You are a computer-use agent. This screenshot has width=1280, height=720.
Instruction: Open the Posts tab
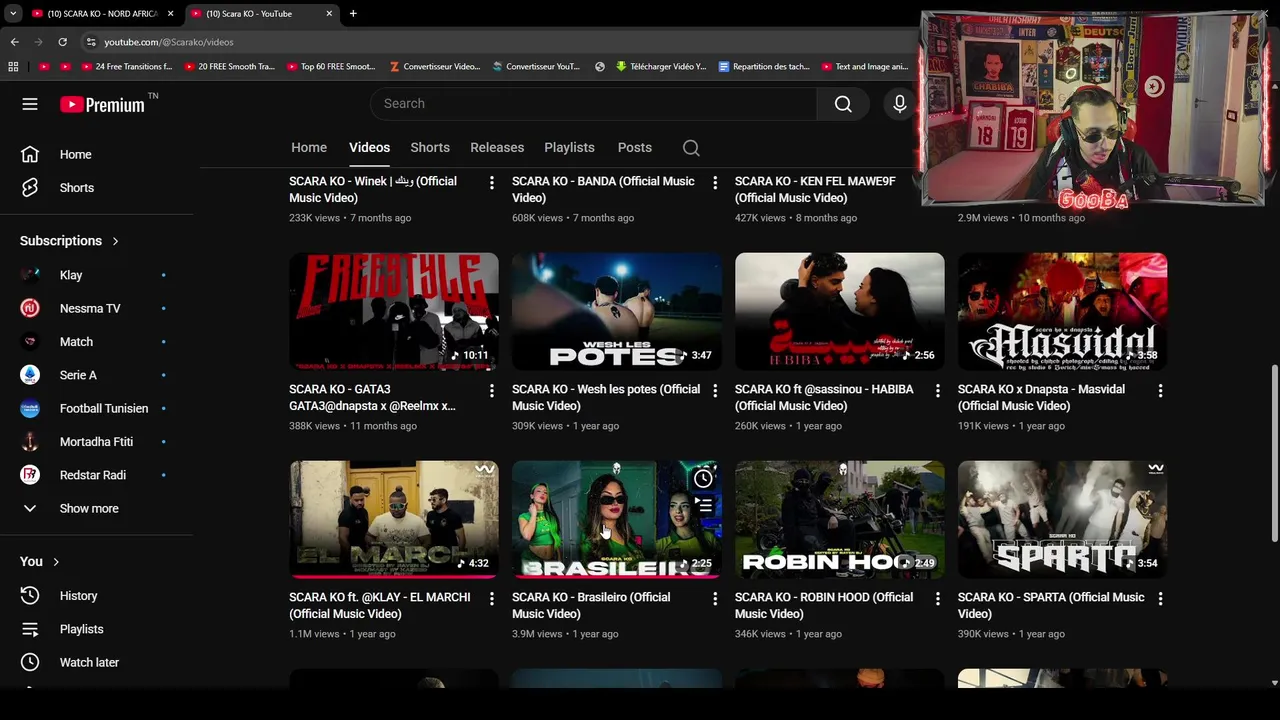tap(635, 148)
